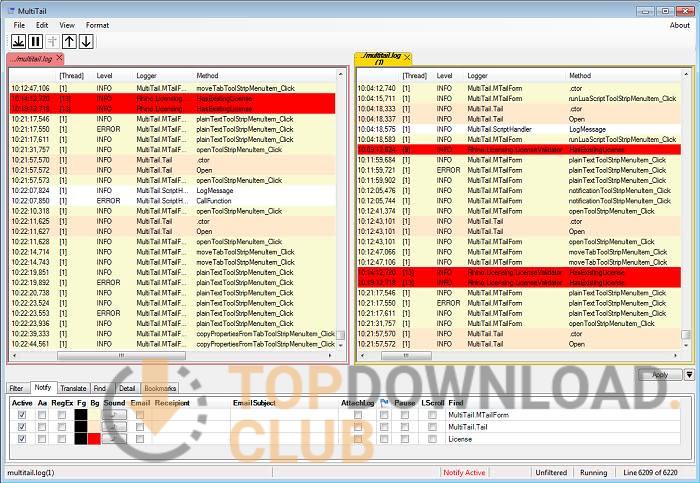Click the Apply button
The height and width of the screenshot is (483, 700).
pyautogui.click(x=660, y=375)
